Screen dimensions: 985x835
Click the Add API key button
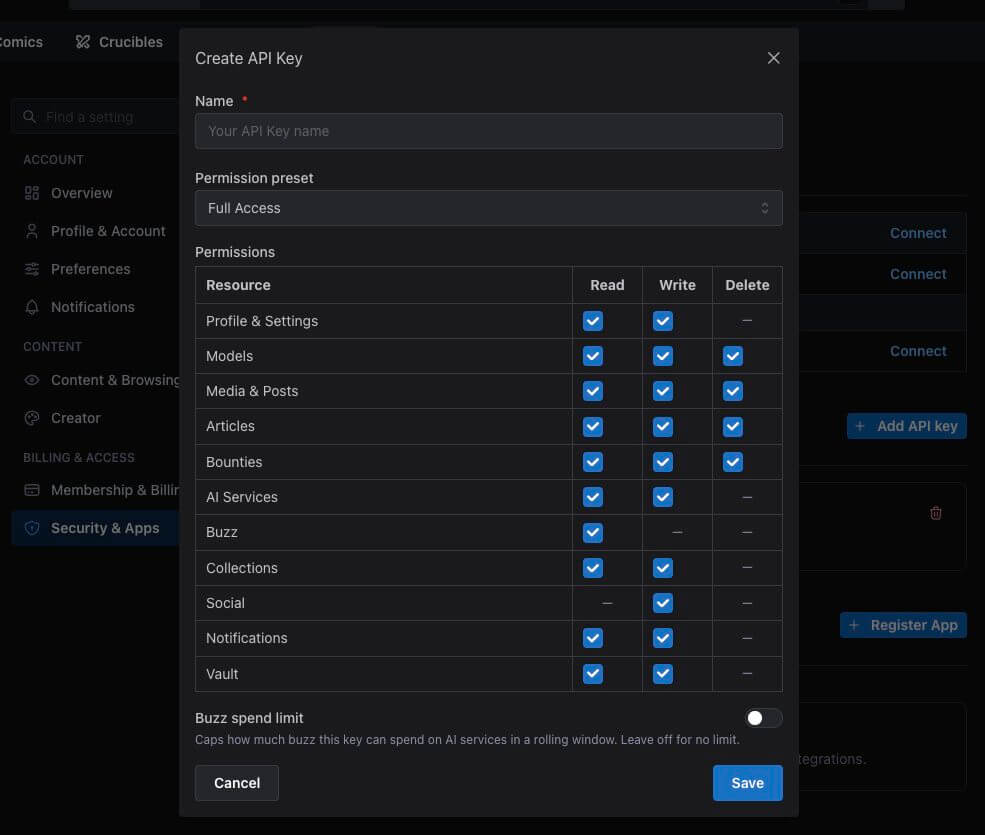906,426
